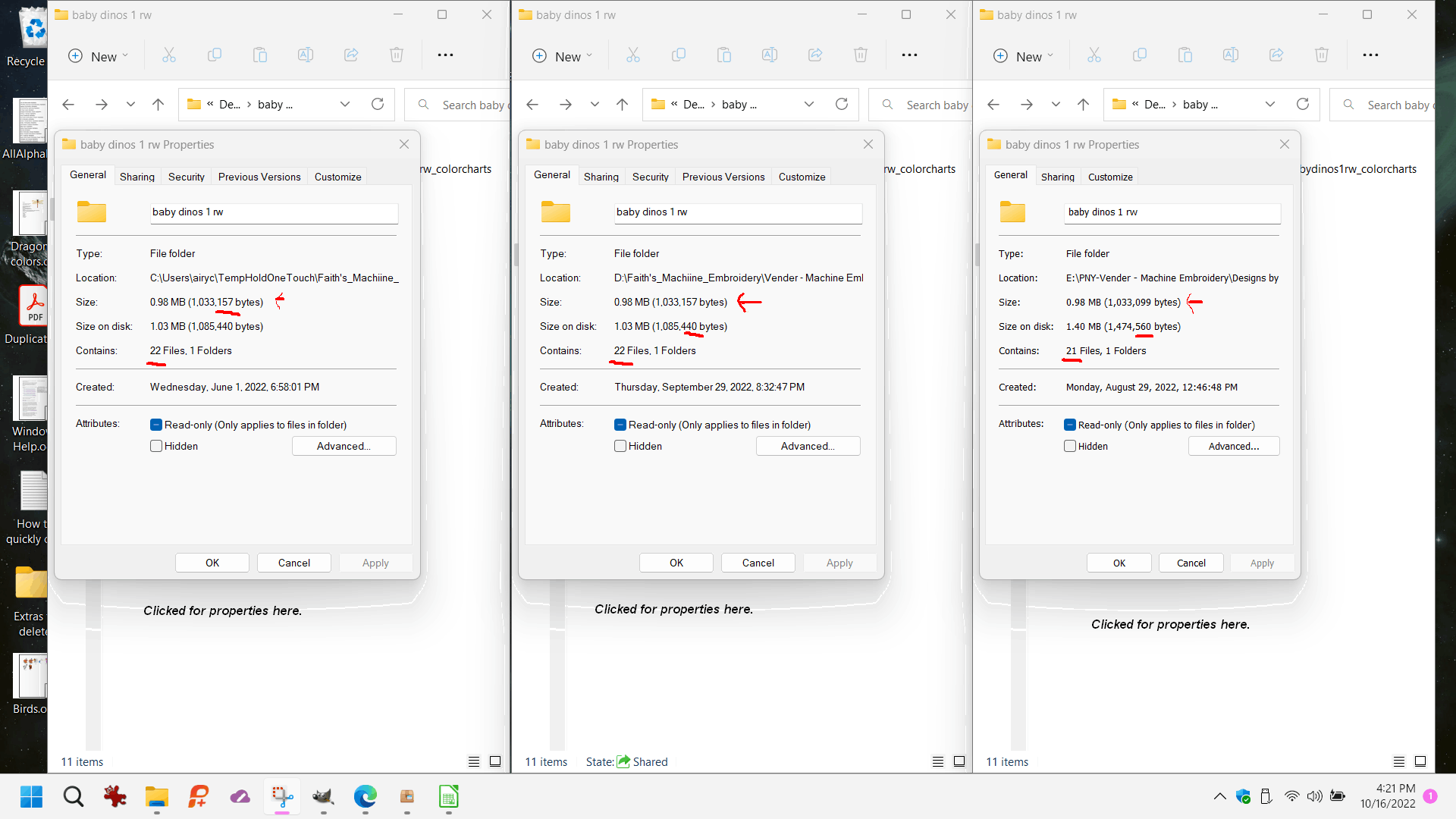This screenshot has height=819, width=1456.
Task: Toggle Hidden checkbox in middle Properties dialog
Action: [x=620, y=446]
